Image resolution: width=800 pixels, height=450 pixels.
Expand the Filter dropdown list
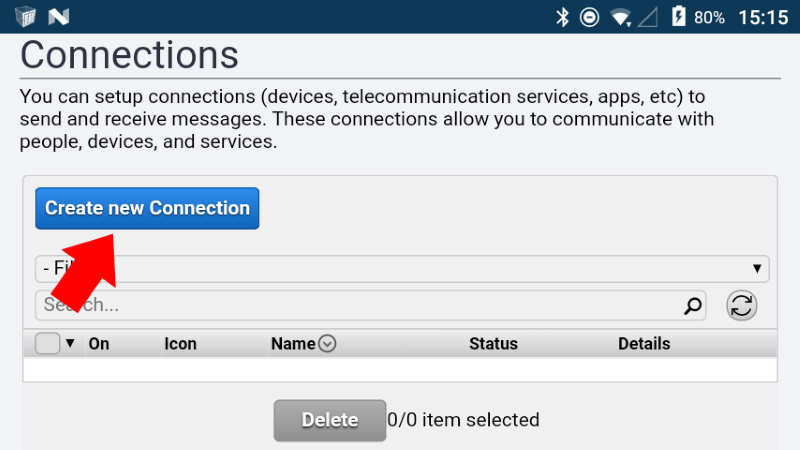402,269
